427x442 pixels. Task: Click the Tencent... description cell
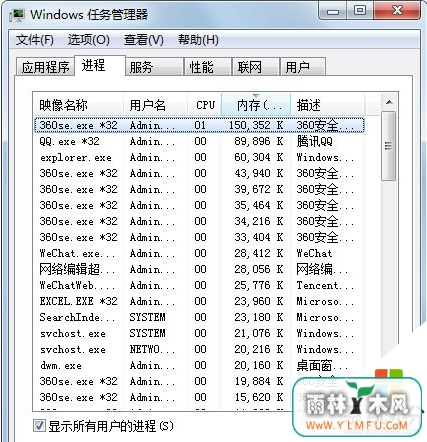click(325, 286)
